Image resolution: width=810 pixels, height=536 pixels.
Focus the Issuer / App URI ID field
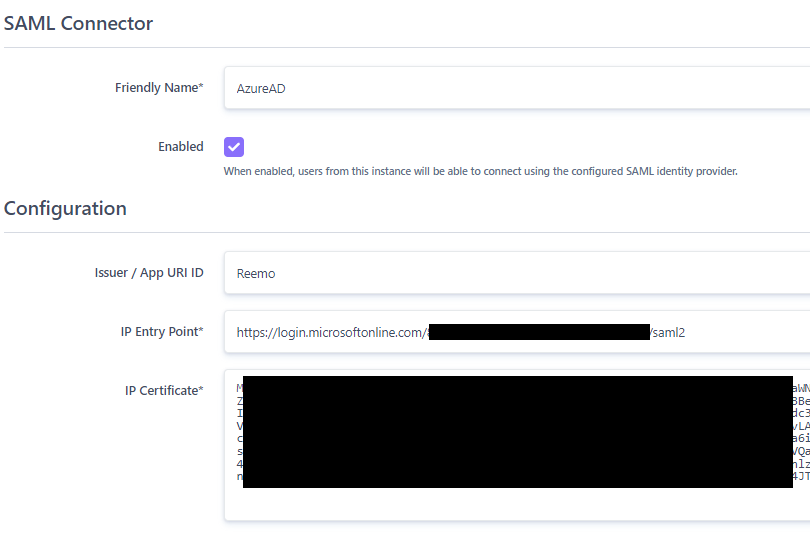516,273
